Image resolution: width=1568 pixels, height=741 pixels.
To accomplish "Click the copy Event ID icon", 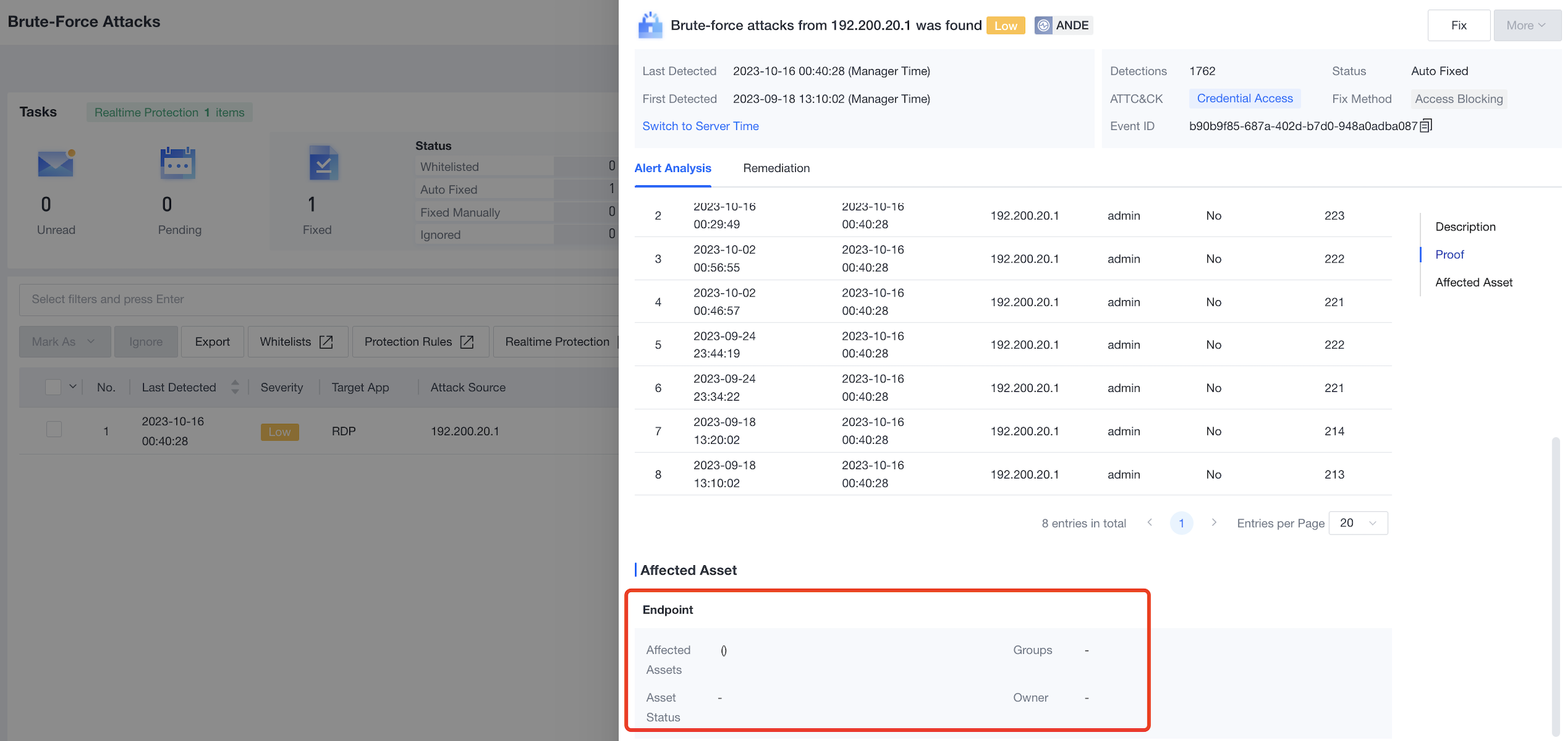I will 1425,126.
